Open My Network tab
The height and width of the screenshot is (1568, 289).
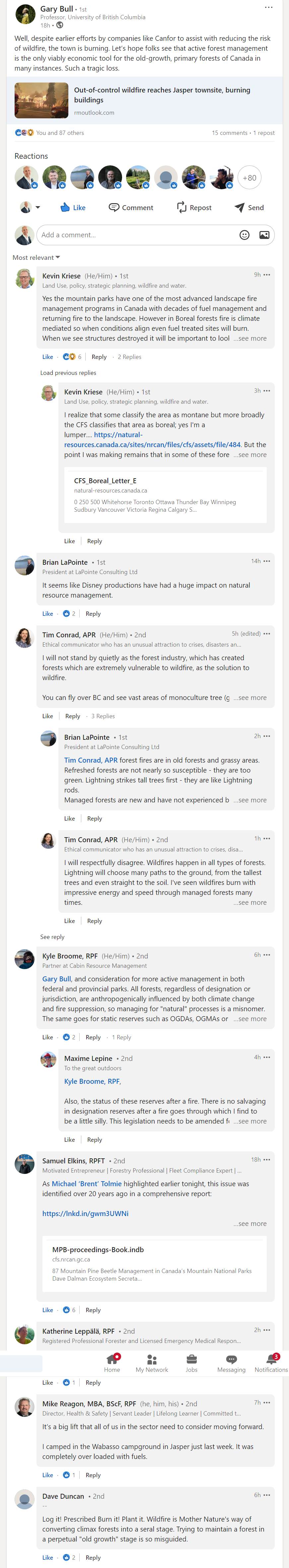(x=152, y=1364)
